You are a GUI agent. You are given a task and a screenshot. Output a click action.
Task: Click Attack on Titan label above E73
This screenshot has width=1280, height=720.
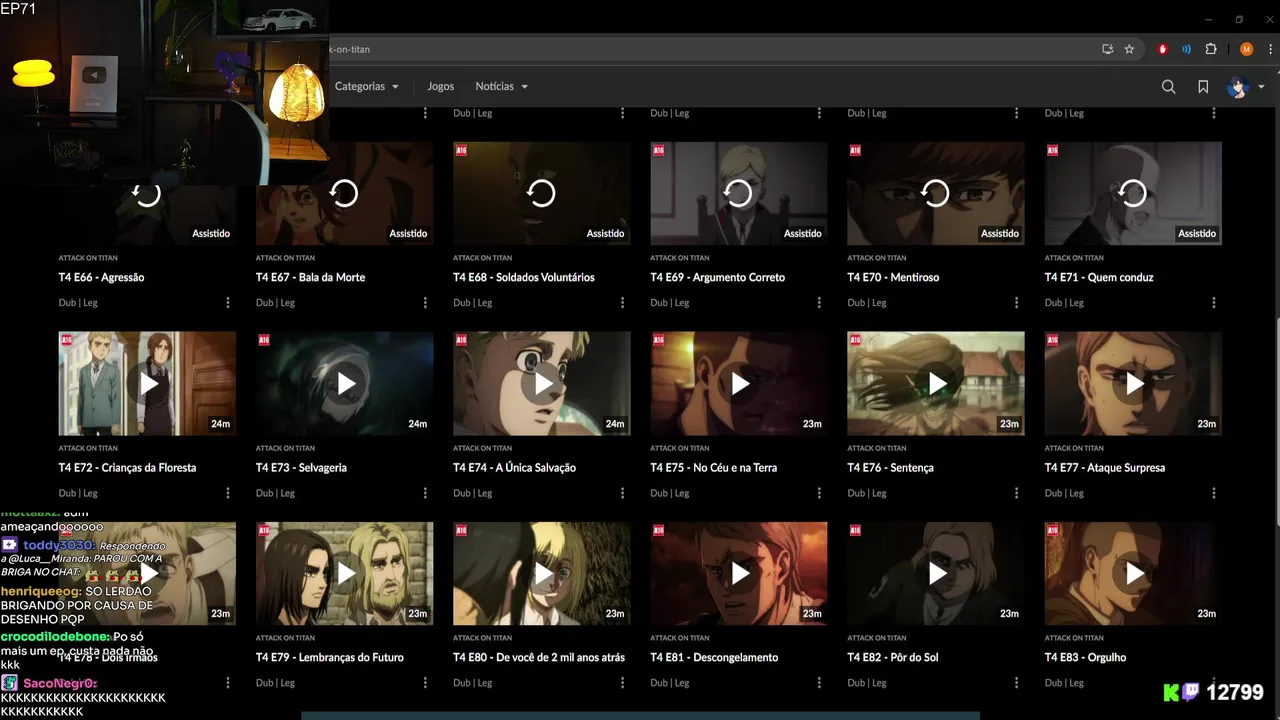tap(285, 448)
